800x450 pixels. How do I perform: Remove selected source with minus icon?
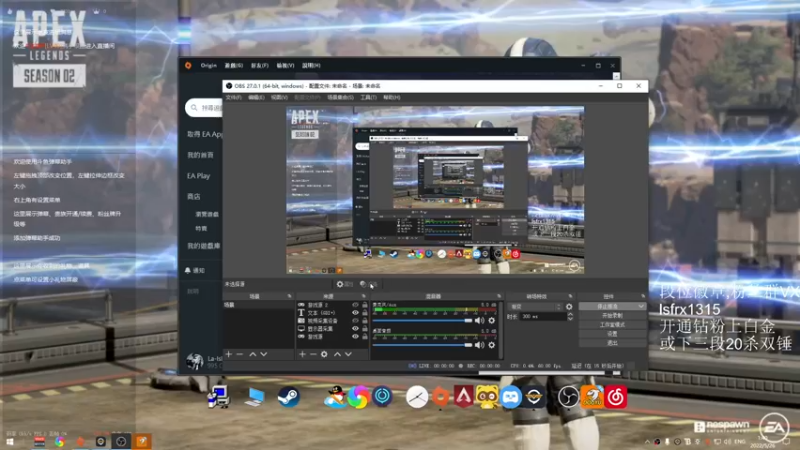(x=313, y=354)
